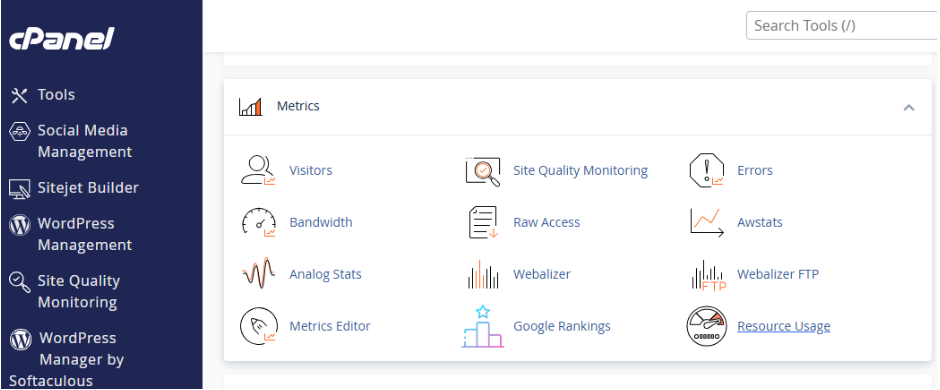This screenshot has height=390, width=940.
Task: Click the Errors octagon warning icon
Action: [706, 171]
